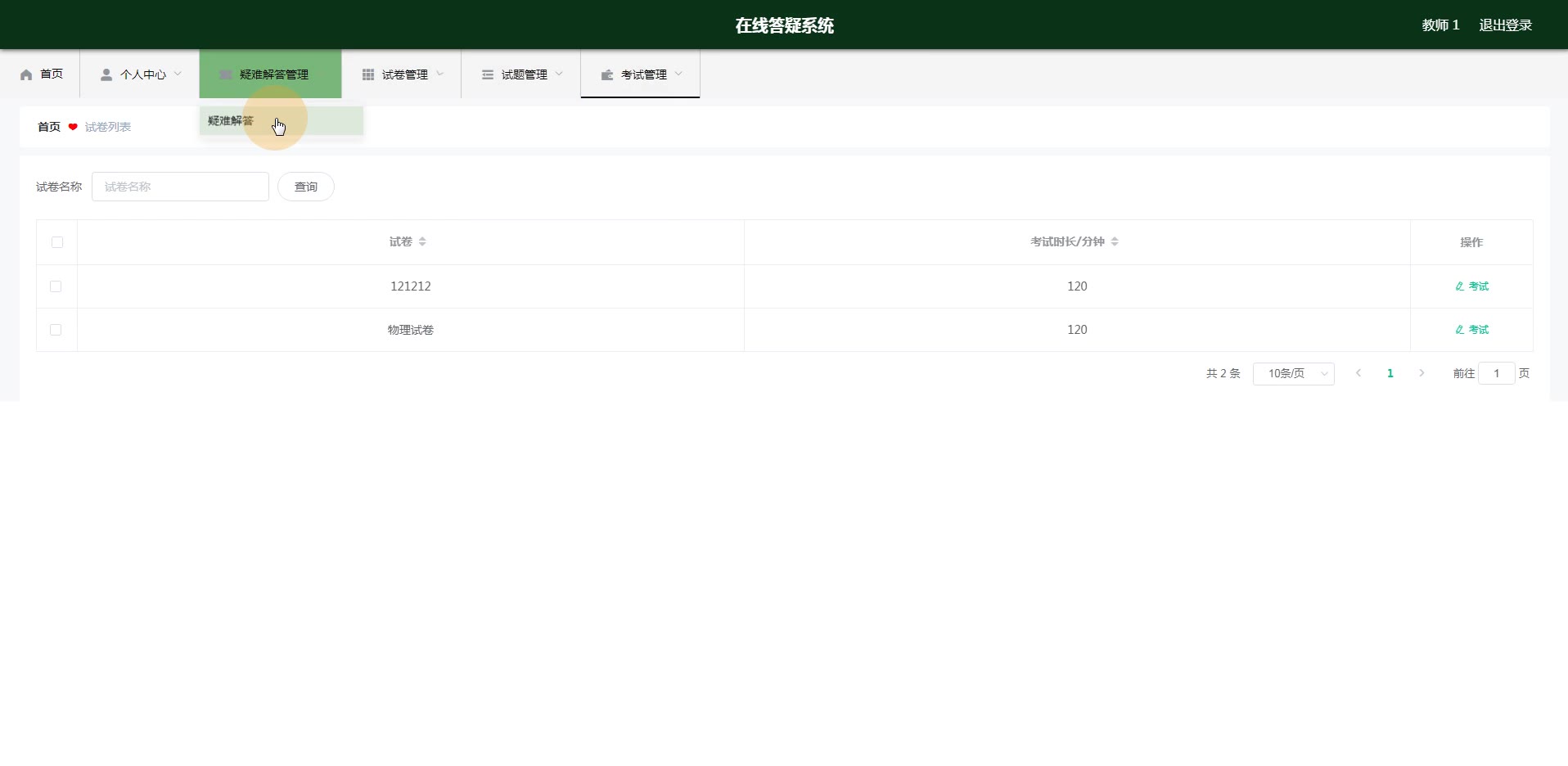Image resolution: width=1568 pixels, height=766 pixels.
Task: Click the home icon beside 首页
Action: (26, 74)
